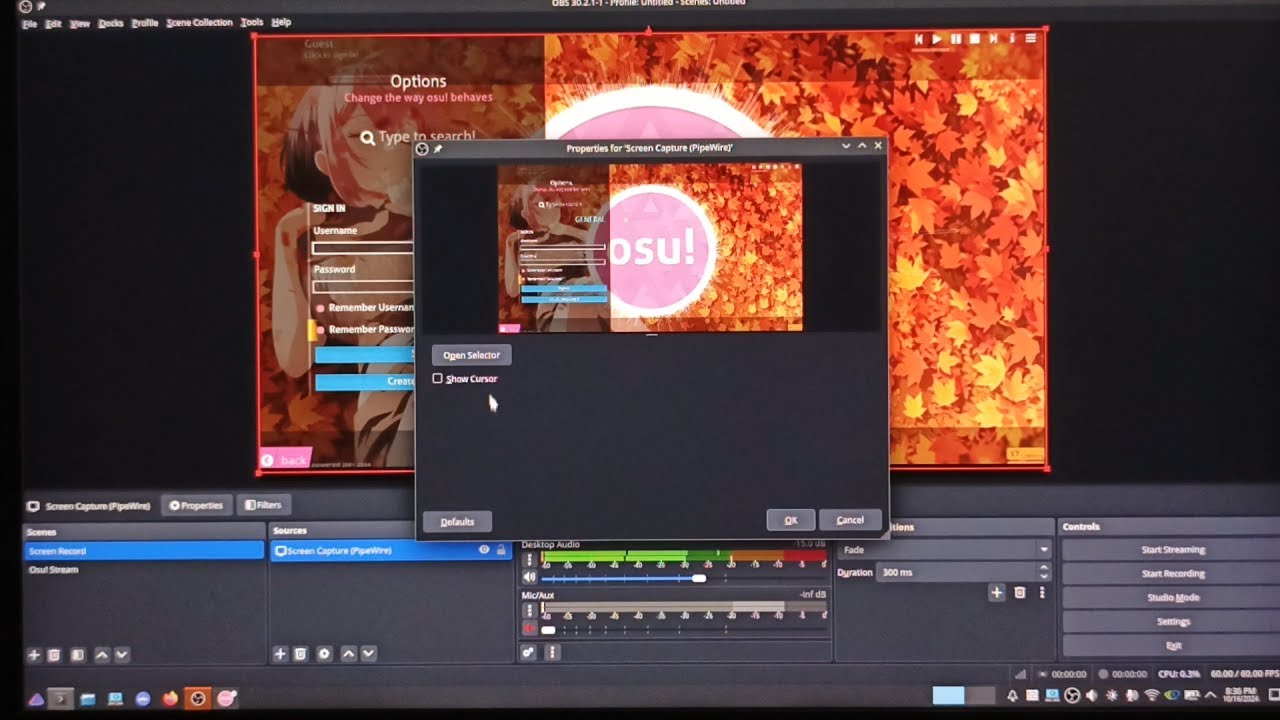Enable the Show Cursor checkbox

(437, 379)
